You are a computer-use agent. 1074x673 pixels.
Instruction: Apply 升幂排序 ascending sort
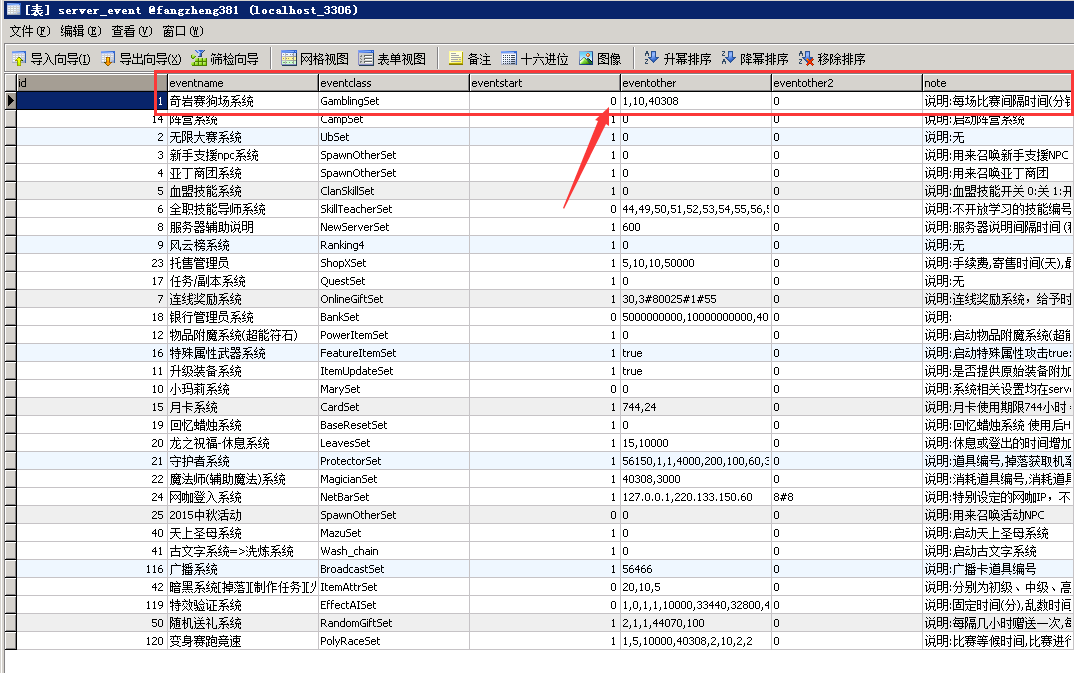(678, 59)
